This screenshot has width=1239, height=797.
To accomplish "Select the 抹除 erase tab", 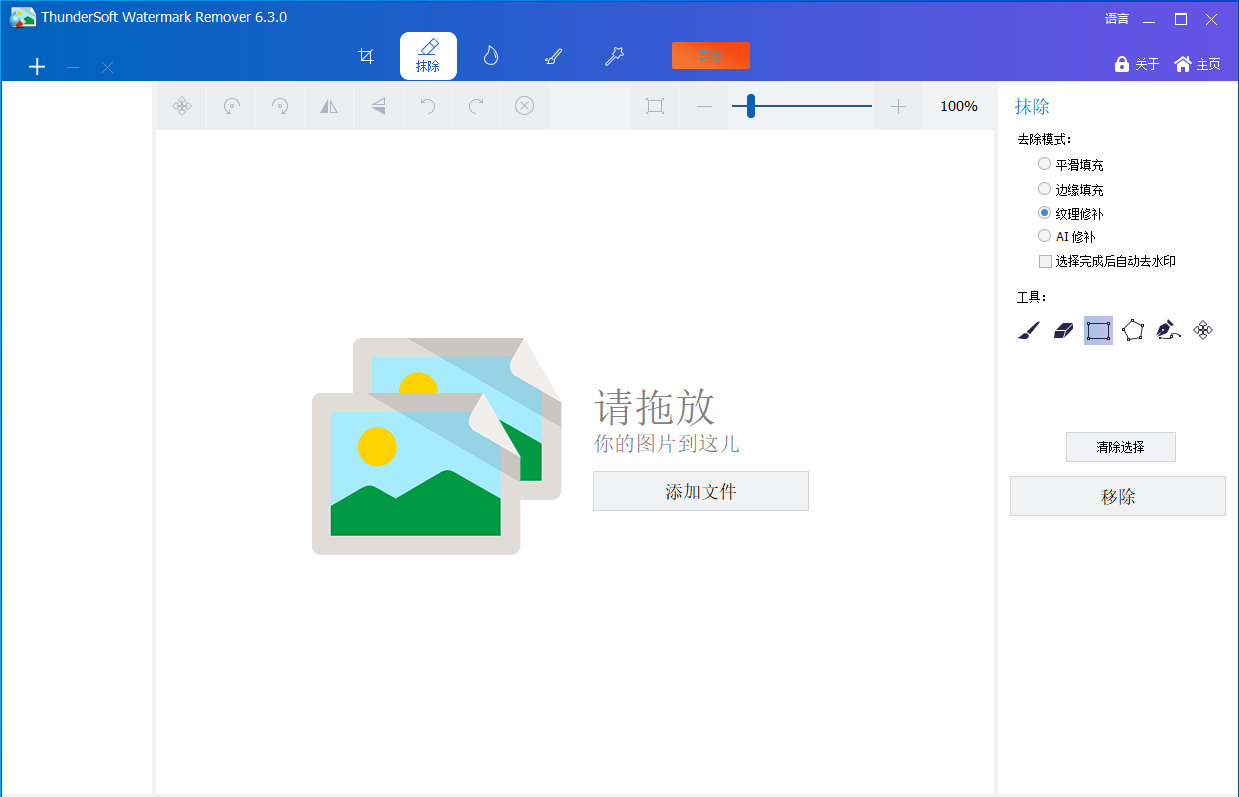I will tap(428, 56).
